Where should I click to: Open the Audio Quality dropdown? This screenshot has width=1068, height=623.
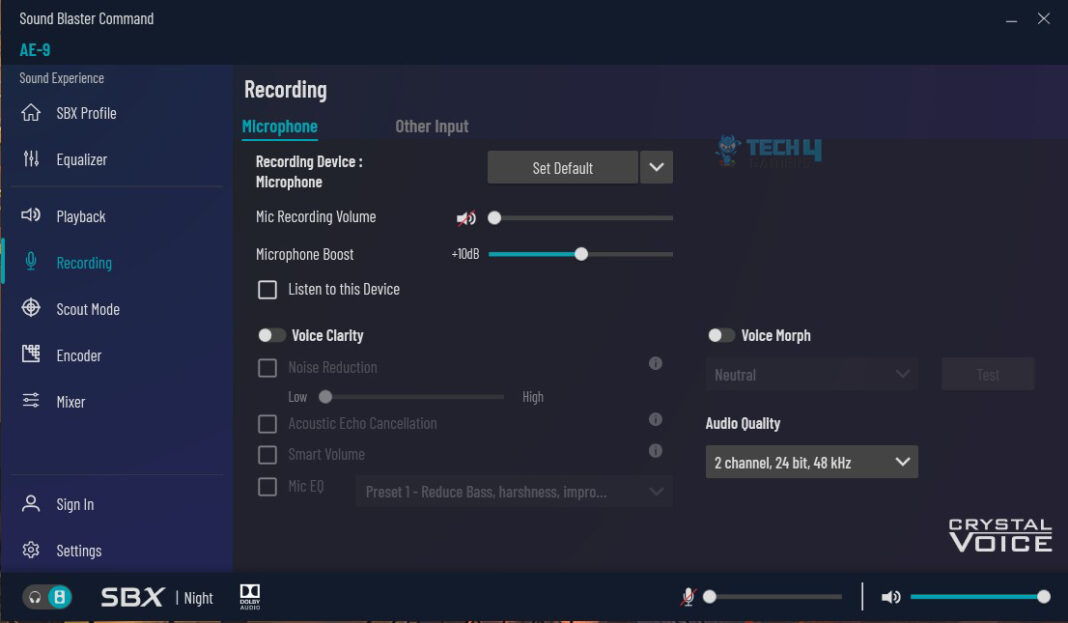[811, 461]
